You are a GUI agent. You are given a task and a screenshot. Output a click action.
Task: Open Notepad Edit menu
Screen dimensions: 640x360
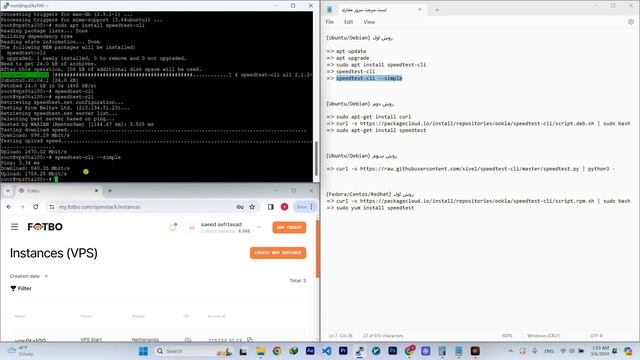tap(348, 22)
